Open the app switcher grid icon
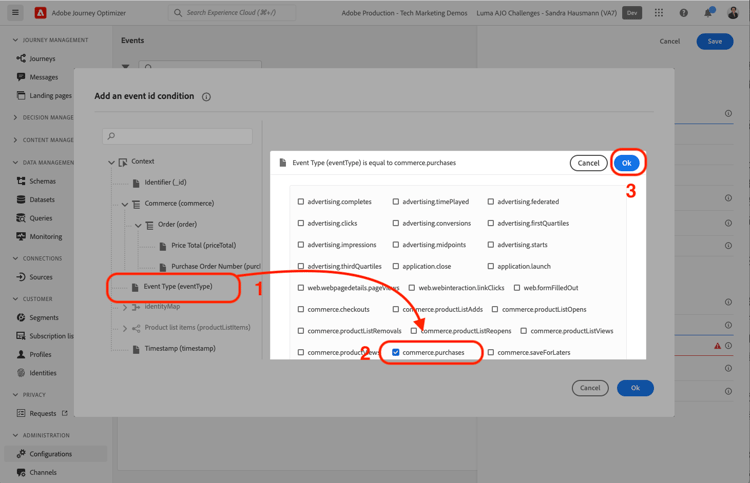 pos(659,13)
